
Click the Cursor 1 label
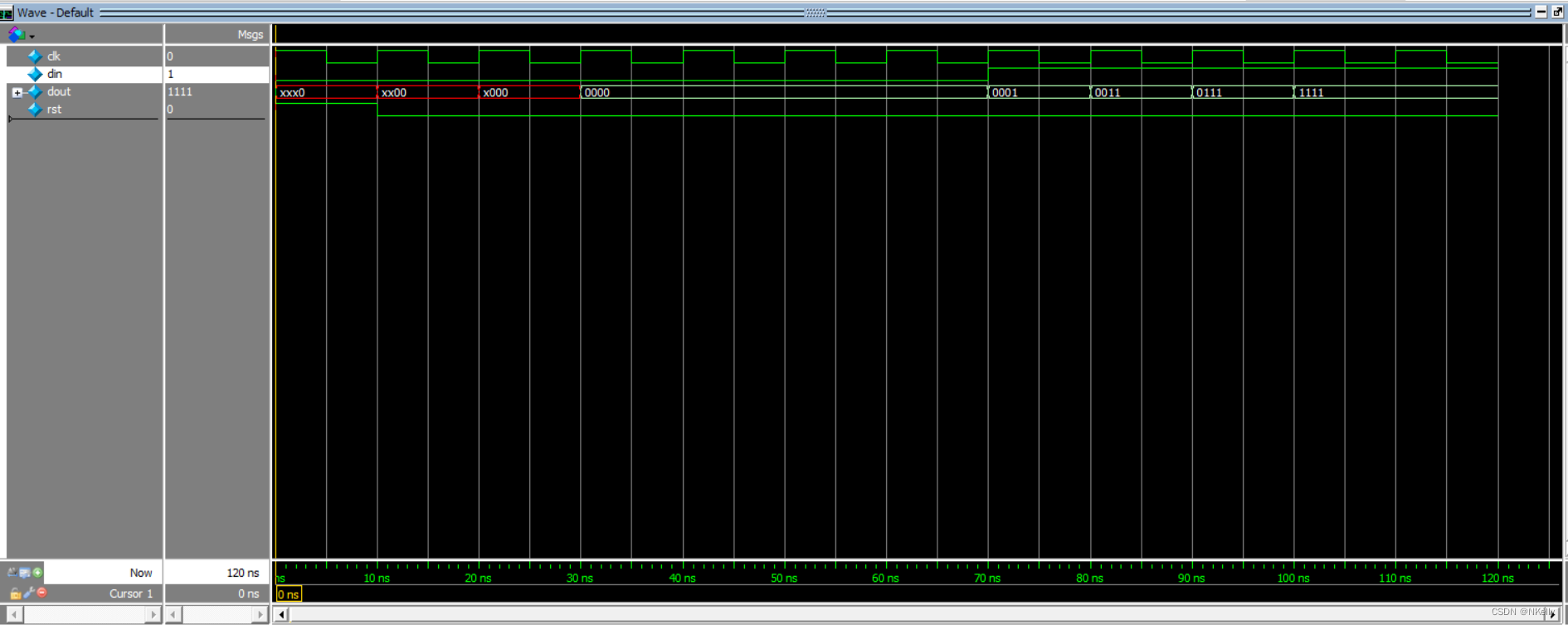point(131,593)
